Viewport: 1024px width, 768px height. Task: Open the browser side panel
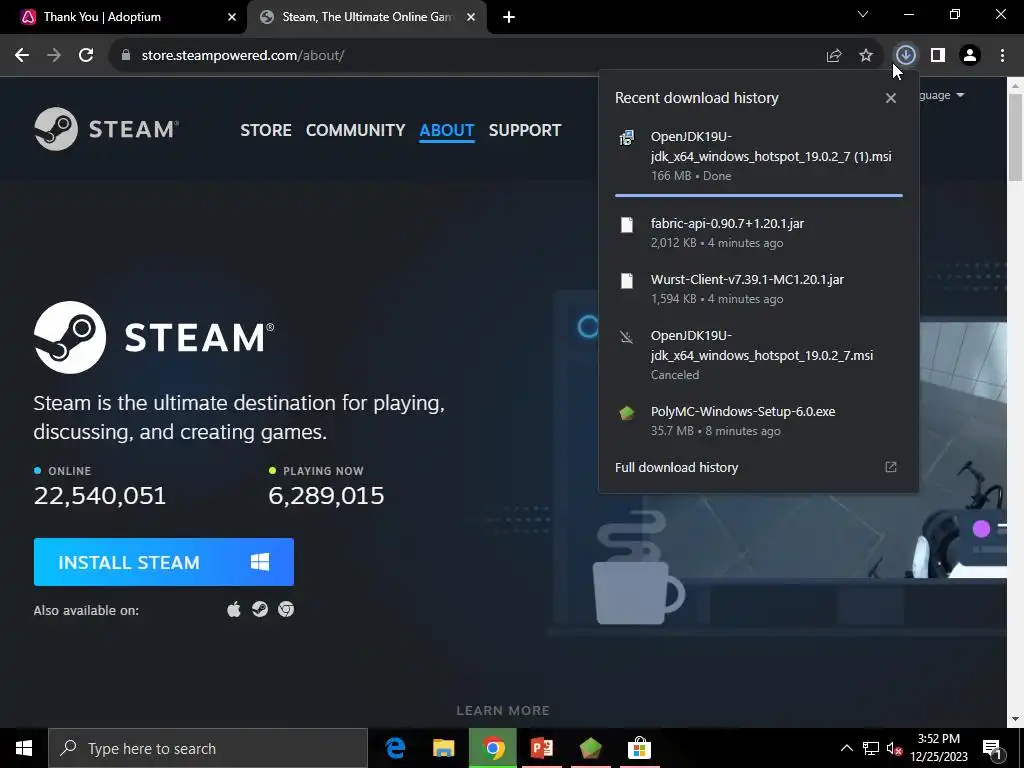(938, 56)
